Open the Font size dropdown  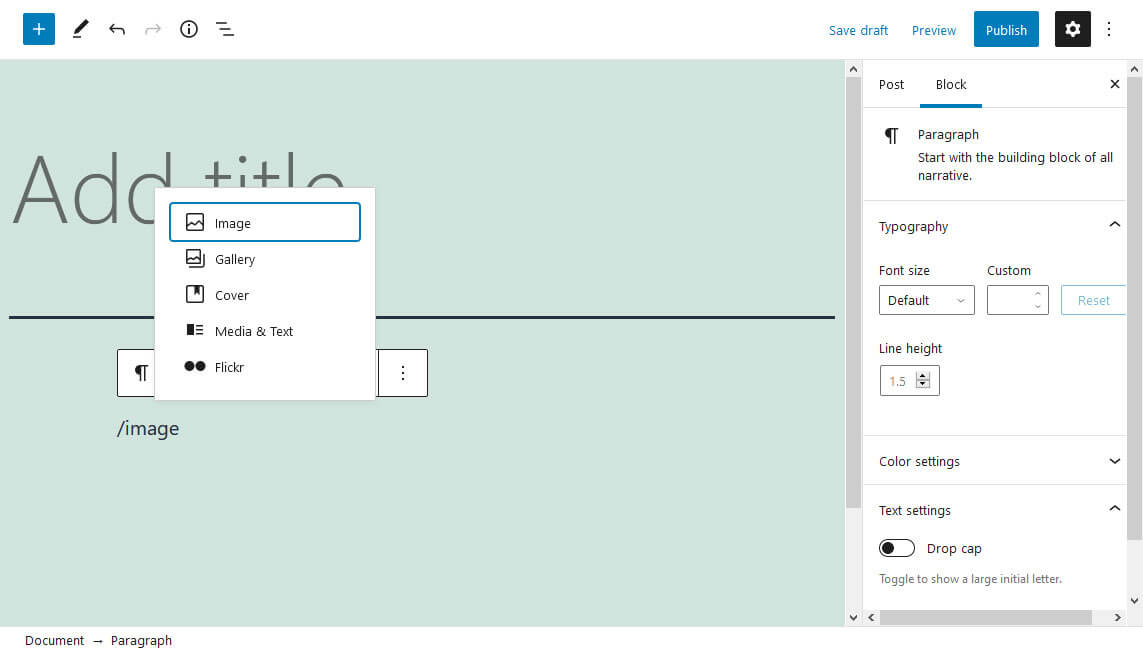tap(927, 300)
